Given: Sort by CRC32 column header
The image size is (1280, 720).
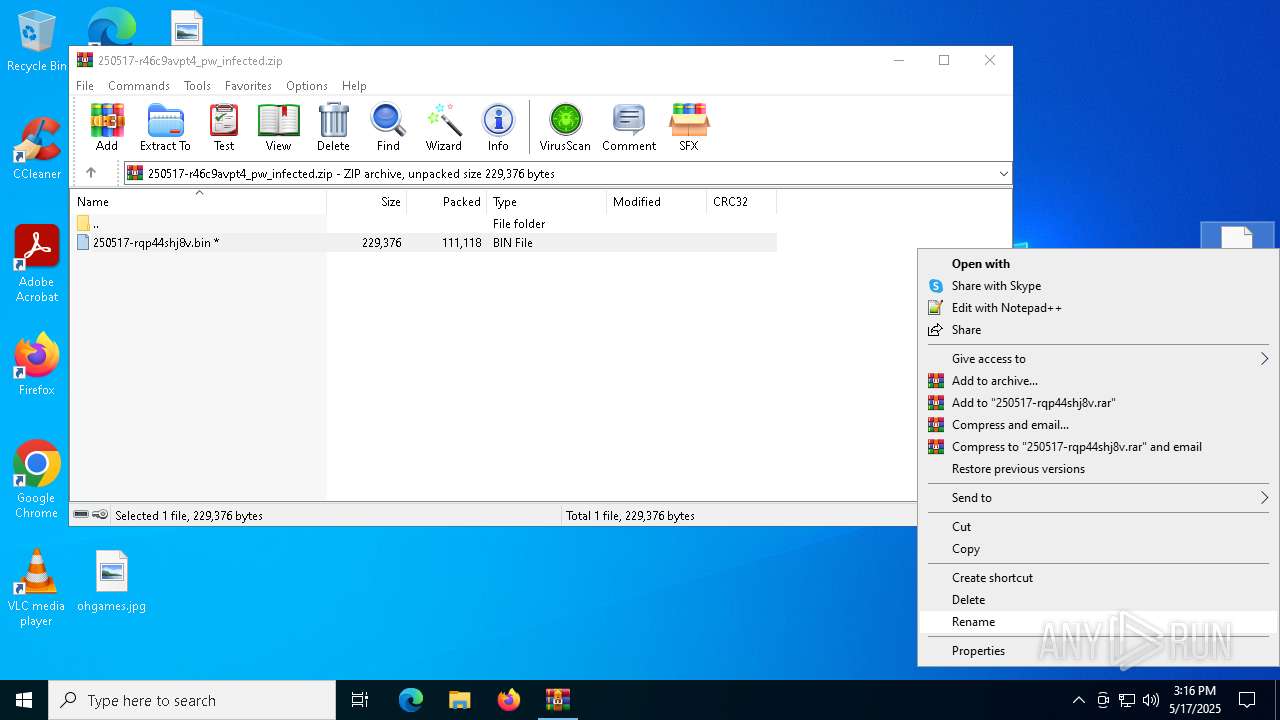Looking at the screenshot, I should [741, 202].
